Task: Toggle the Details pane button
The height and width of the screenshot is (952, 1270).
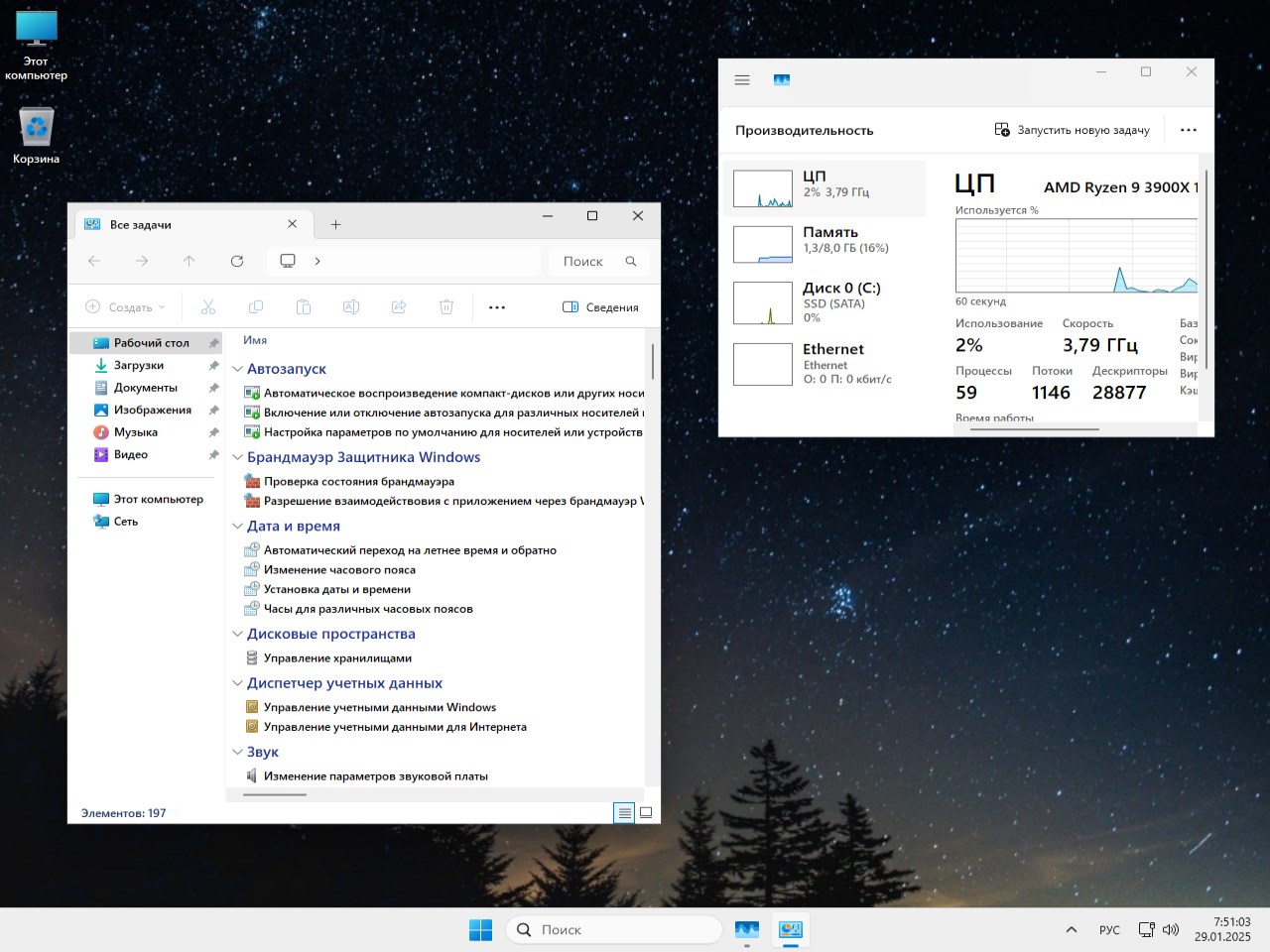Action: coord(600,307)
